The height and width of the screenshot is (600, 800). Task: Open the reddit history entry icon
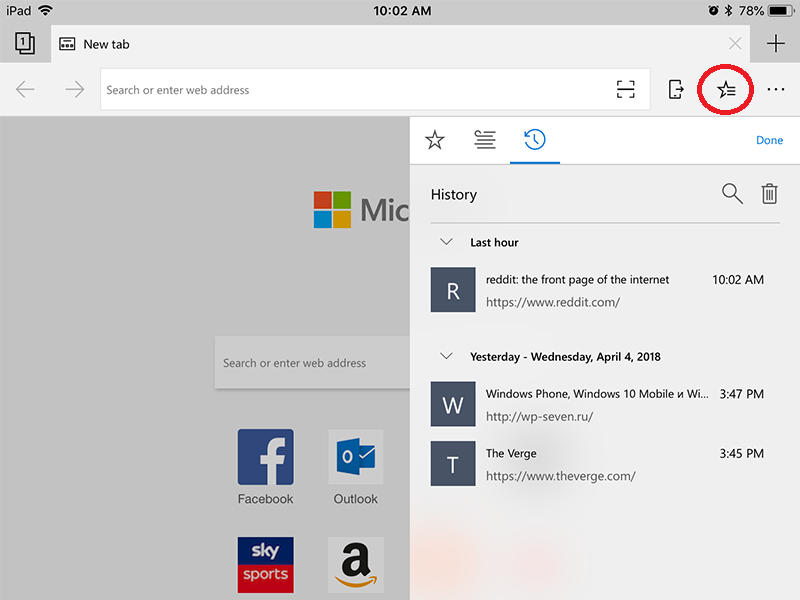tap(453, 290)
